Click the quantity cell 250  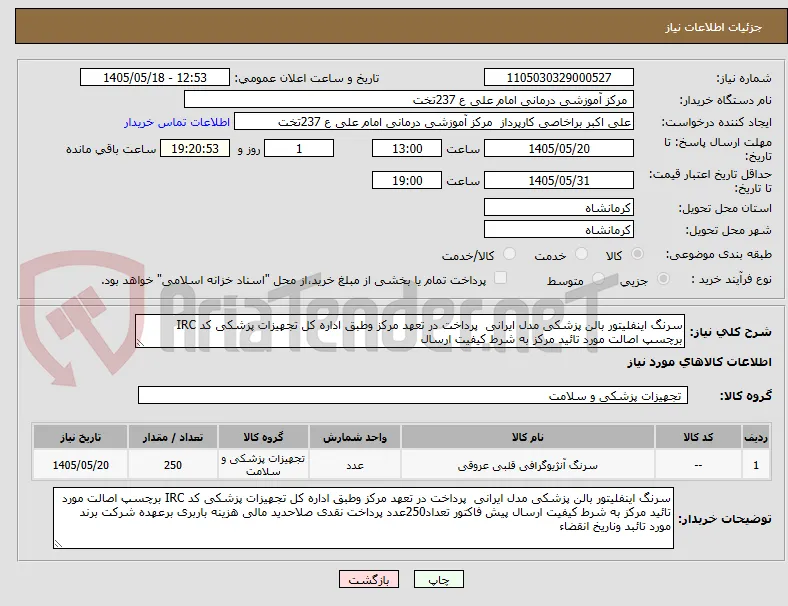[173, 465]
